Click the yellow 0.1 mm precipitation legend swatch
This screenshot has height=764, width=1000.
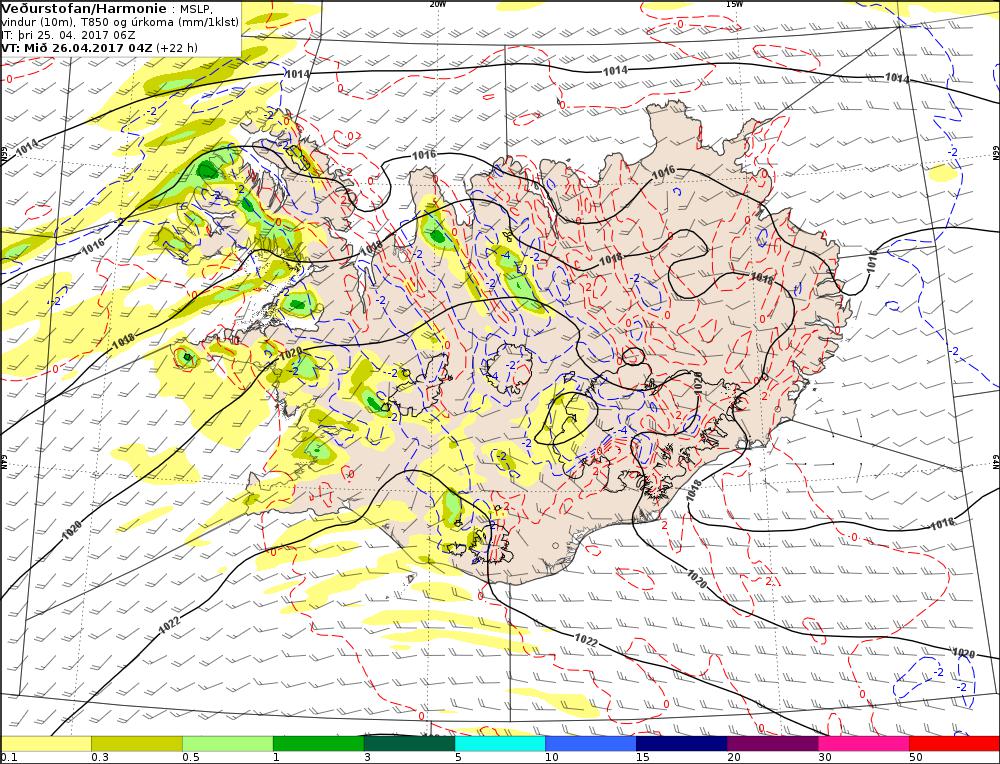46,744
